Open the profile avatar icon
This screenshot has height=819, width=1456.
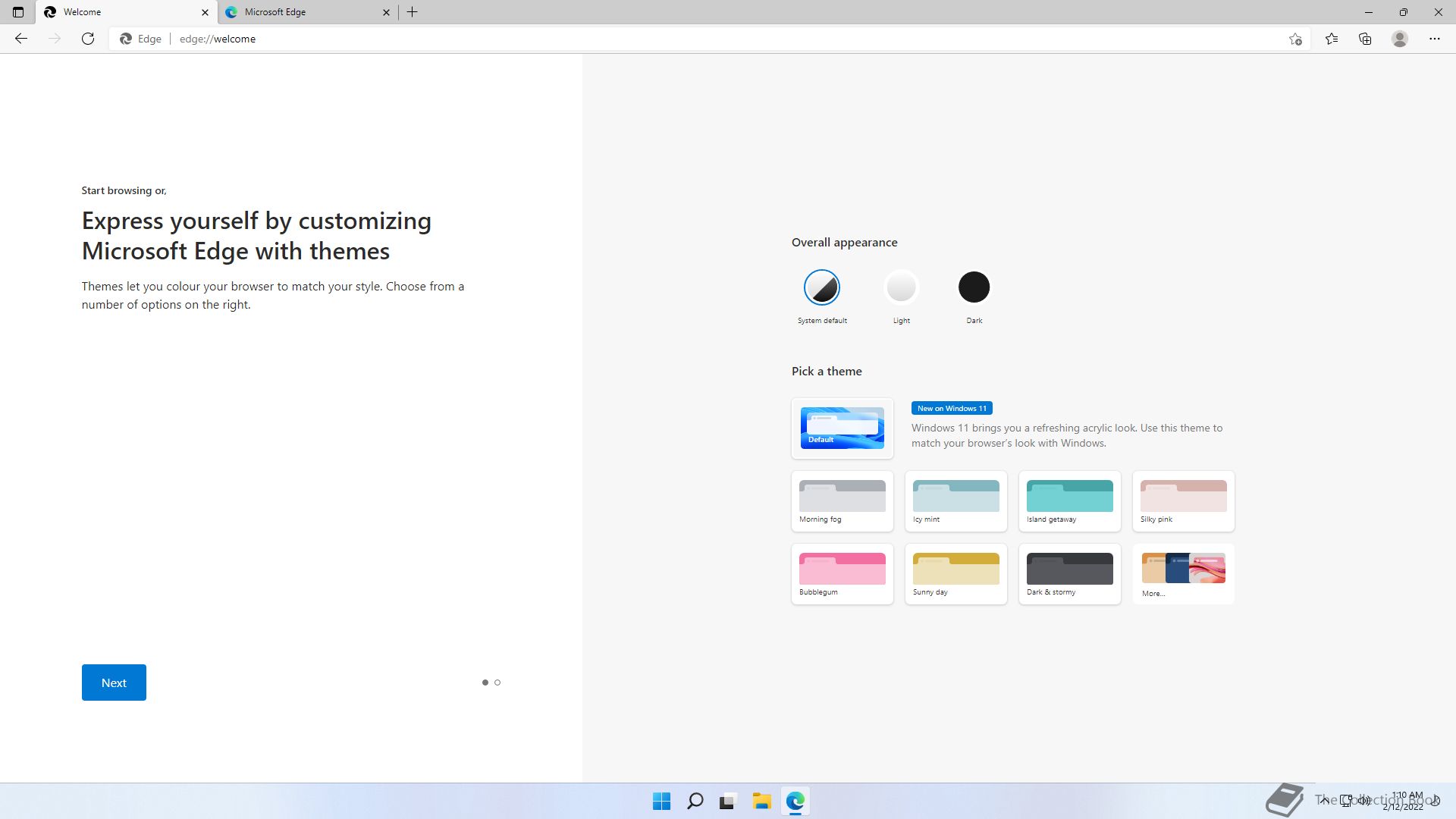pyautogui.click(x=1400, y=39)
